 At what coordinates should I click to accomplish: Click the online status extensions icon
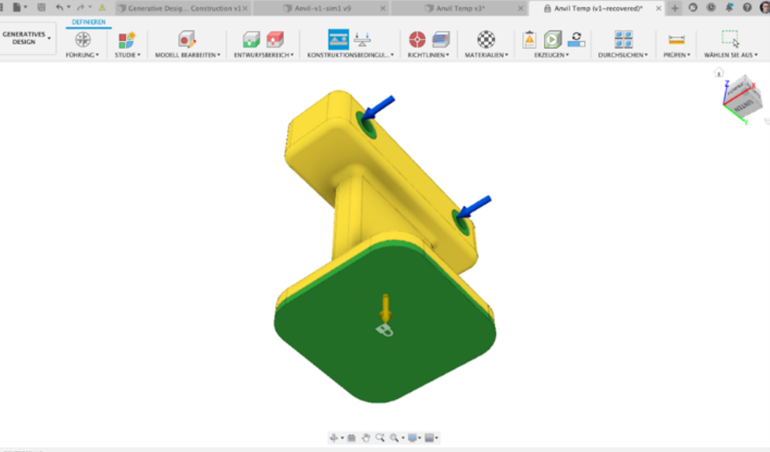pos(693,7)
